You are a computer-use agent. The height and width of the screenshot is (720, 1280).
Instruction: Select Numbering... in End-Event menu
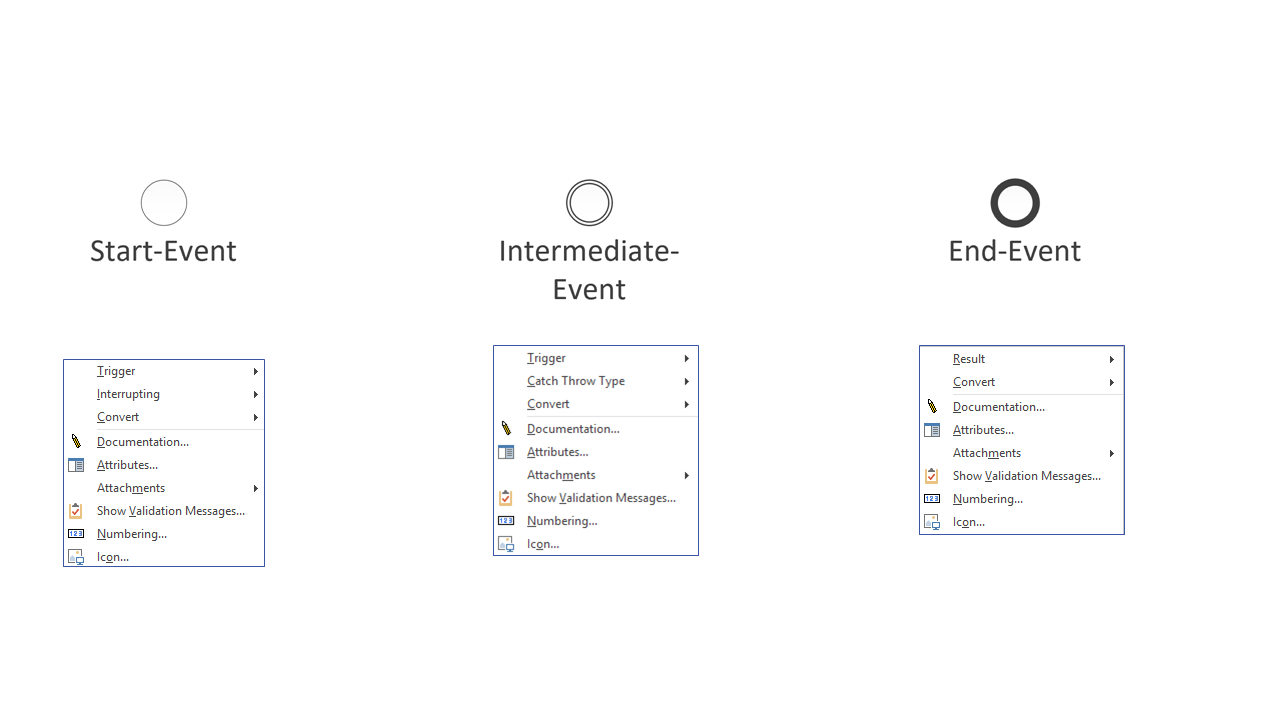pyautogui.click(x=987, y=499)
